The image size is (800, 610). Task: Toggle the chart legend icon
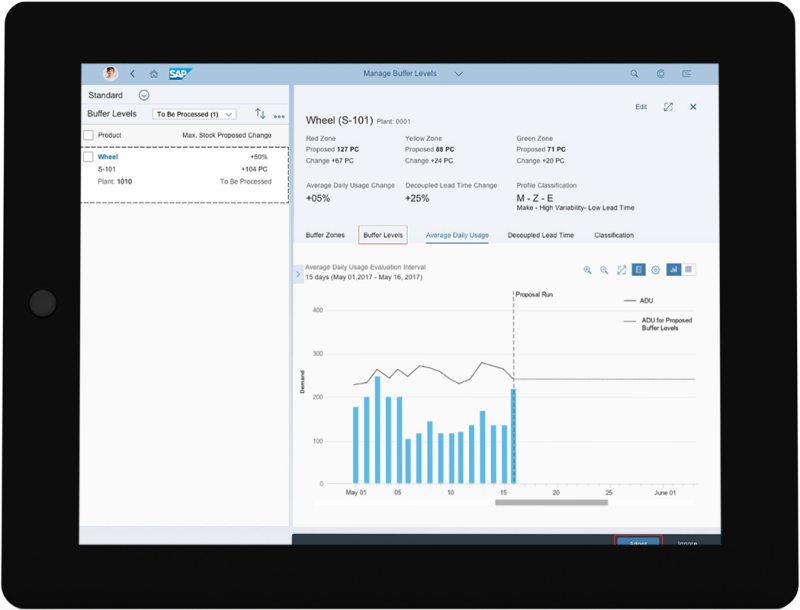click(x=638, y=270)
